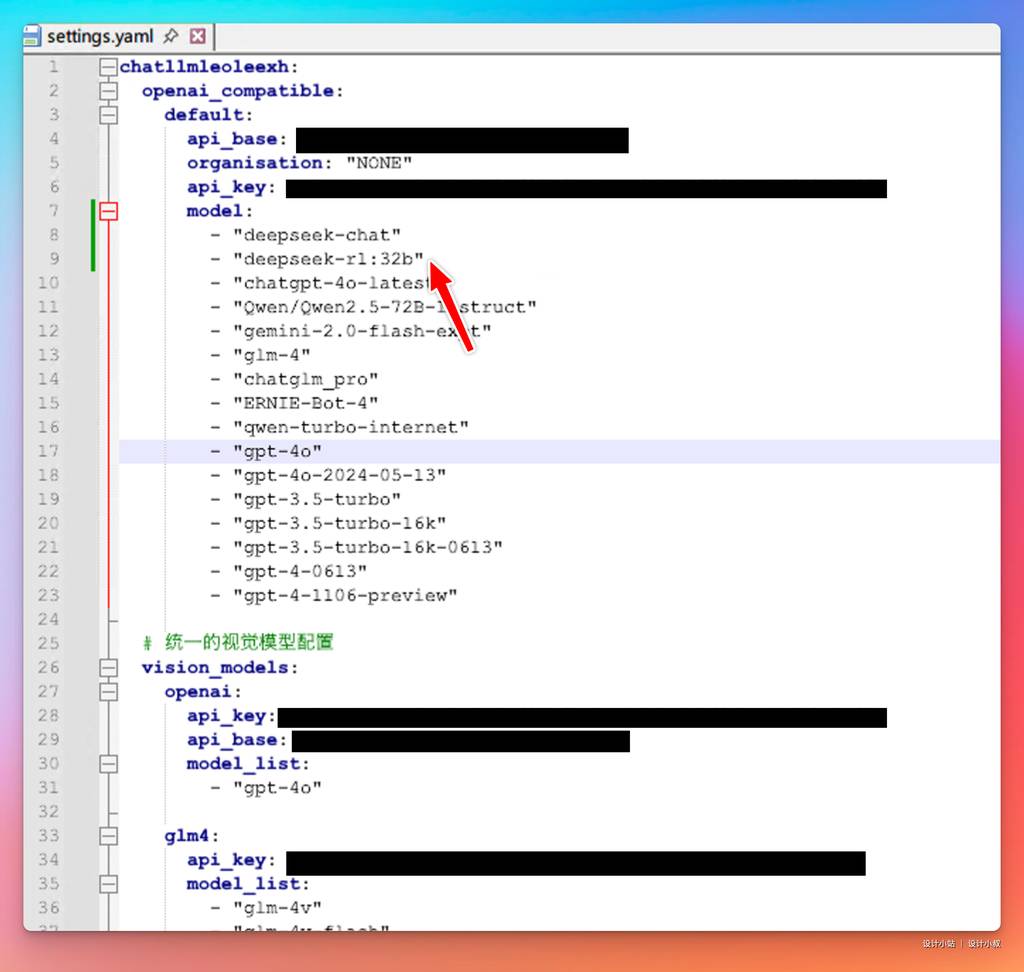Collapse the openai_compatible section fold marker
Screen dimensions: 1024x972
[x=108, y=91]
